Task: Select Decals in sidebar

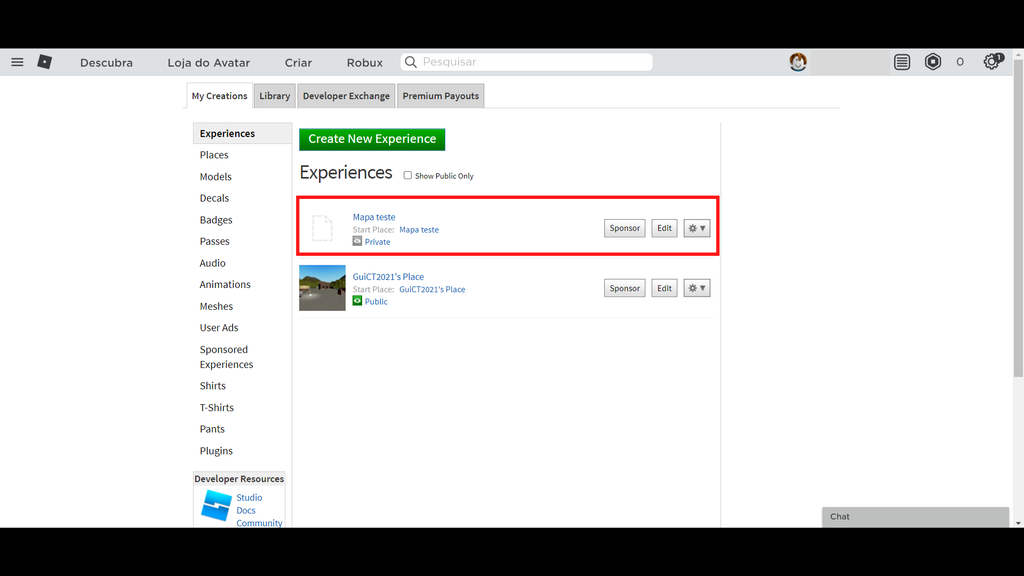Action: coord(214,198)
